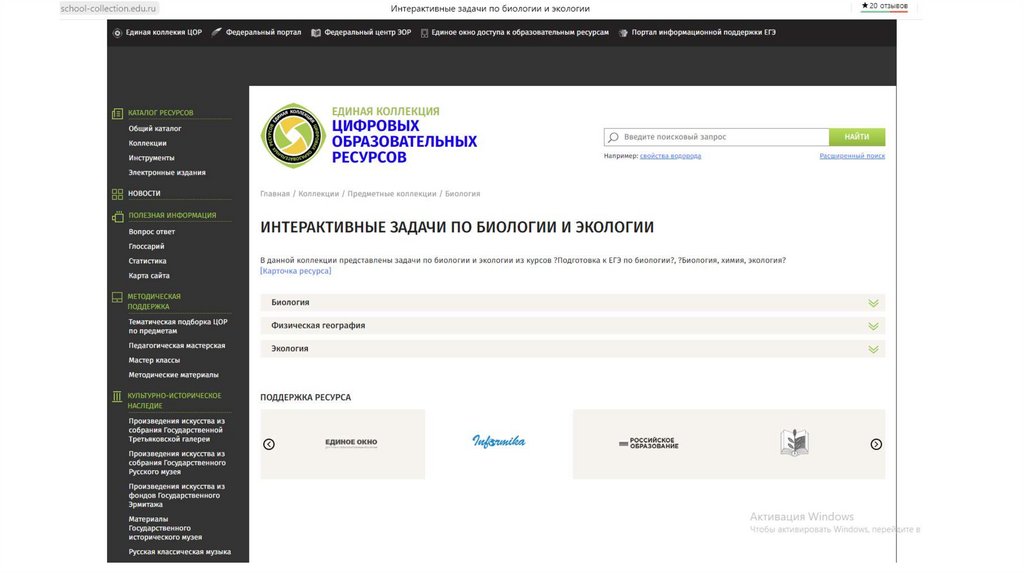This screenshot has width=1024, height=574.
Task: Click the Полезная информация menu heading
Action: coord(172,215)
